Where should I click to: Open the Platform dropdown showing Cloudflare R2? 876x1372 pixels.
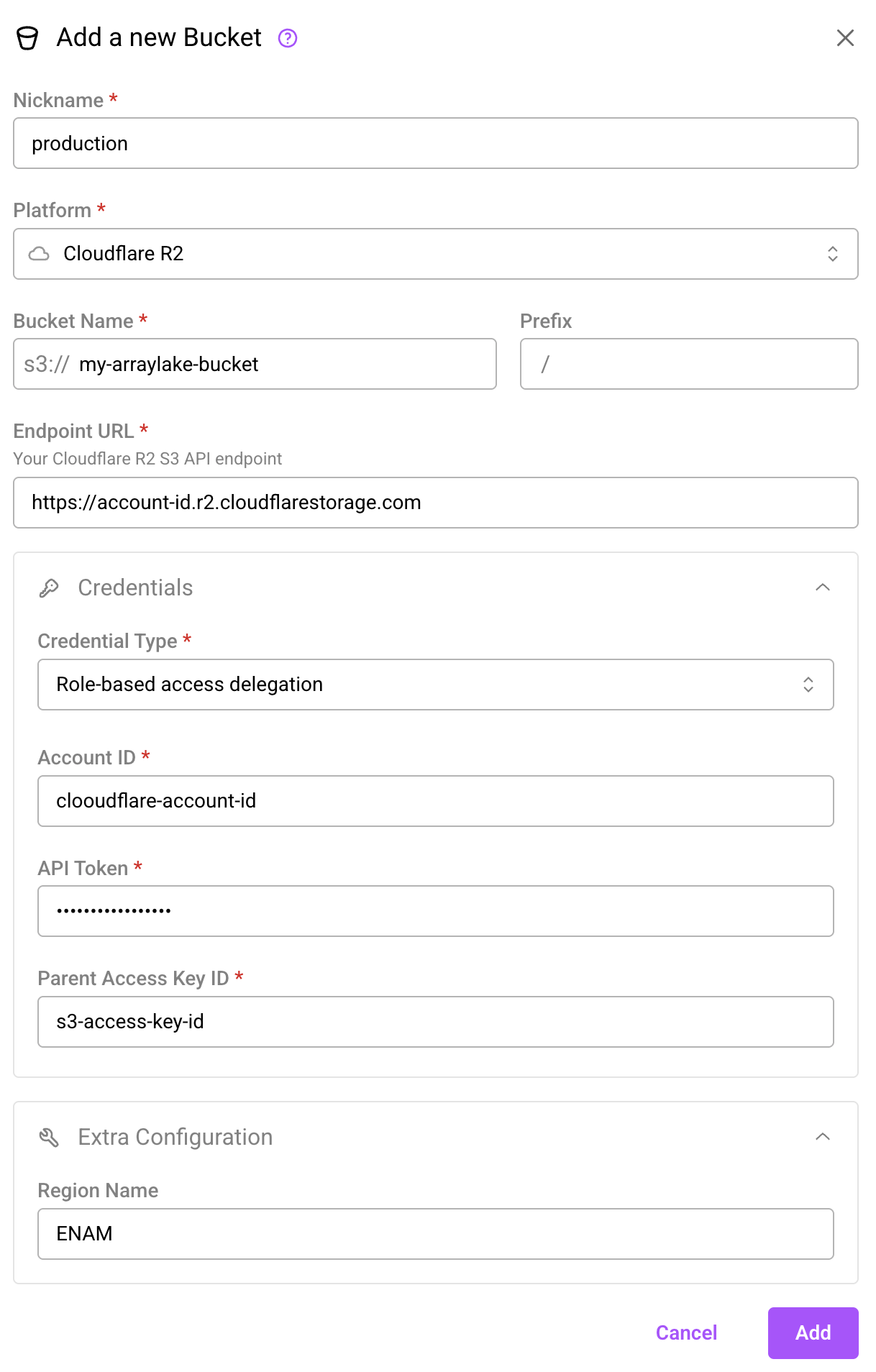[x=435, y=254]
